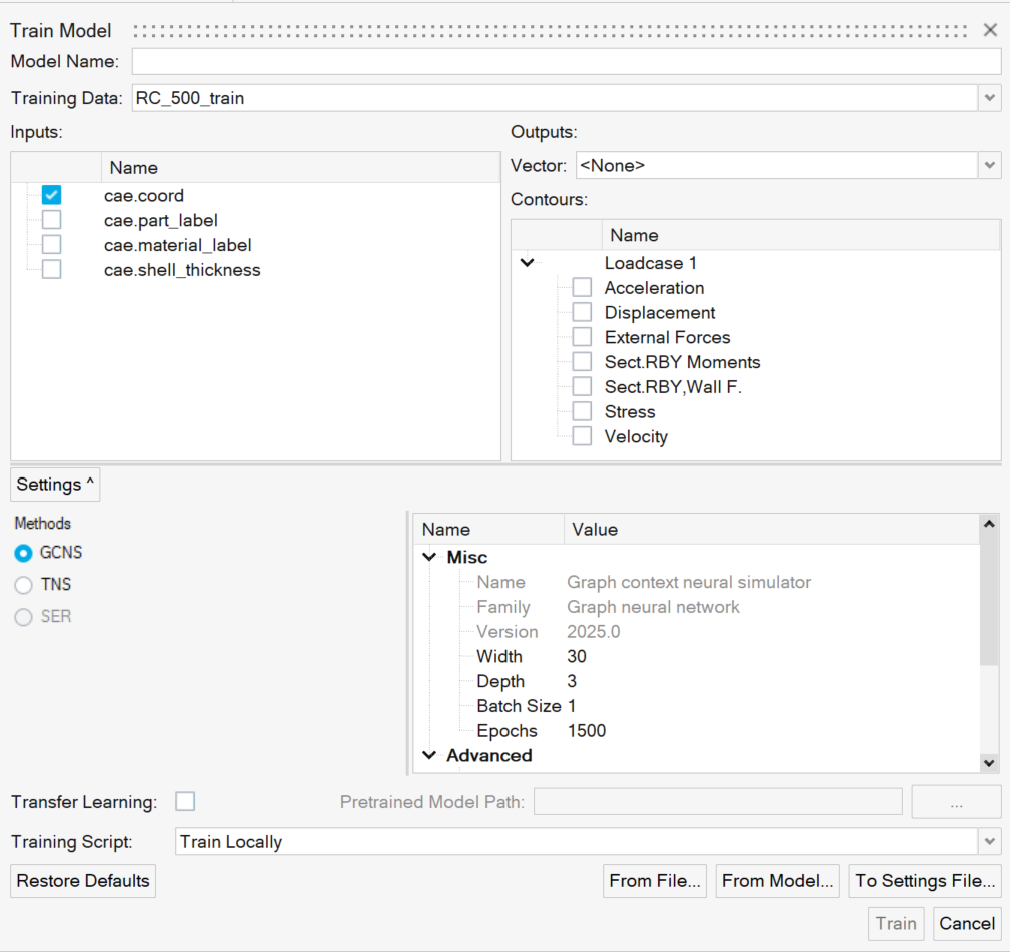Collapse the Settings section
This screenshot has width=1010, height=952.
pos(56,485)
